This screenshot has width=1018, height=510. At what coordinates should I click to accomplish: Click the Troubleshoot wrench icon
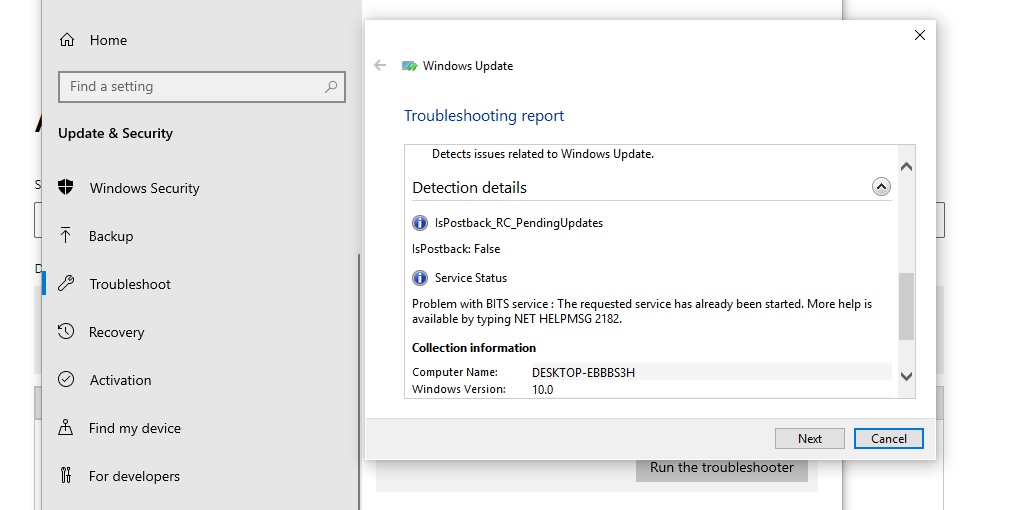[x=66, y=284]
